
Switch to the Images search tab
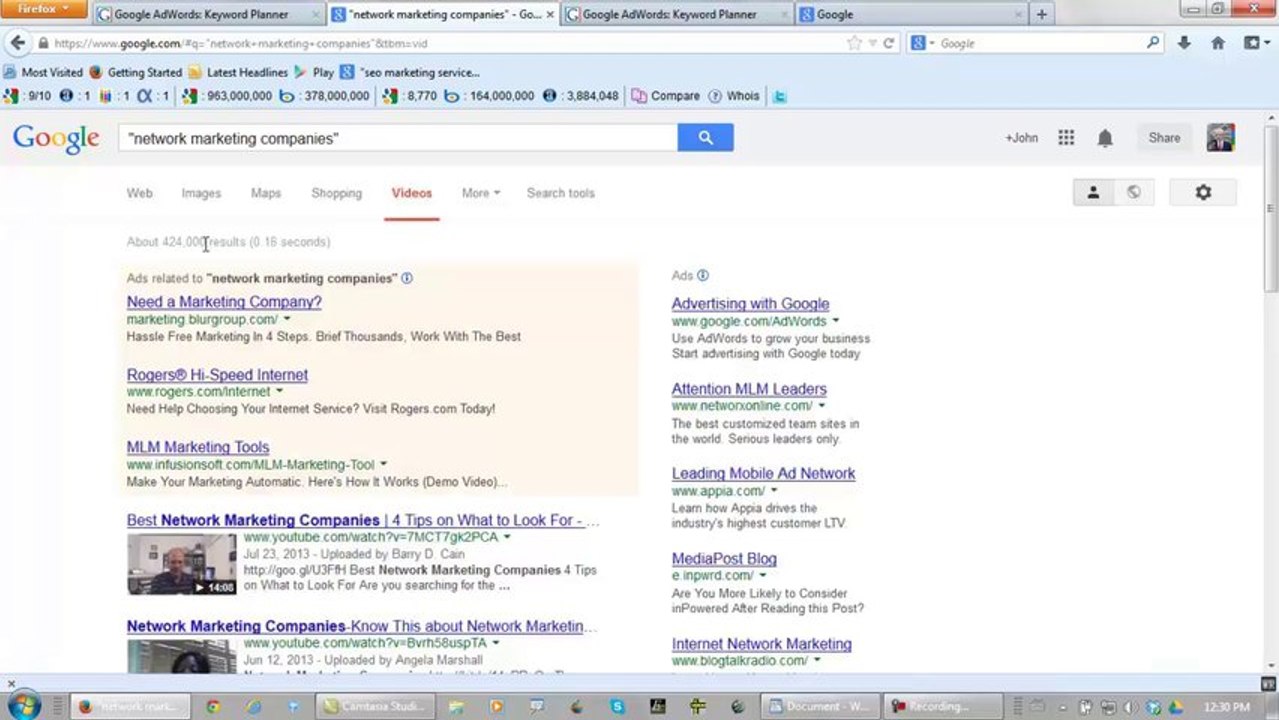201,193
